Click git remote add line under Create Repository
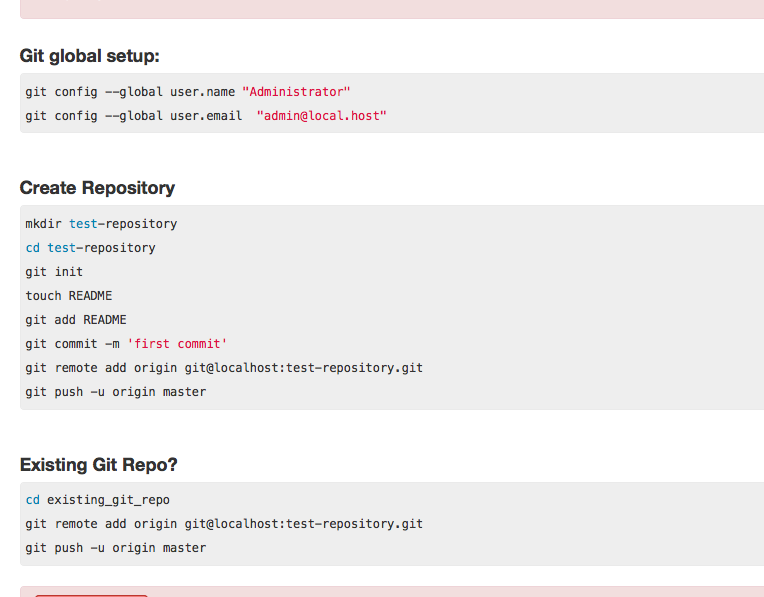This screenshot has height=597, width=764. pos(224,368)
